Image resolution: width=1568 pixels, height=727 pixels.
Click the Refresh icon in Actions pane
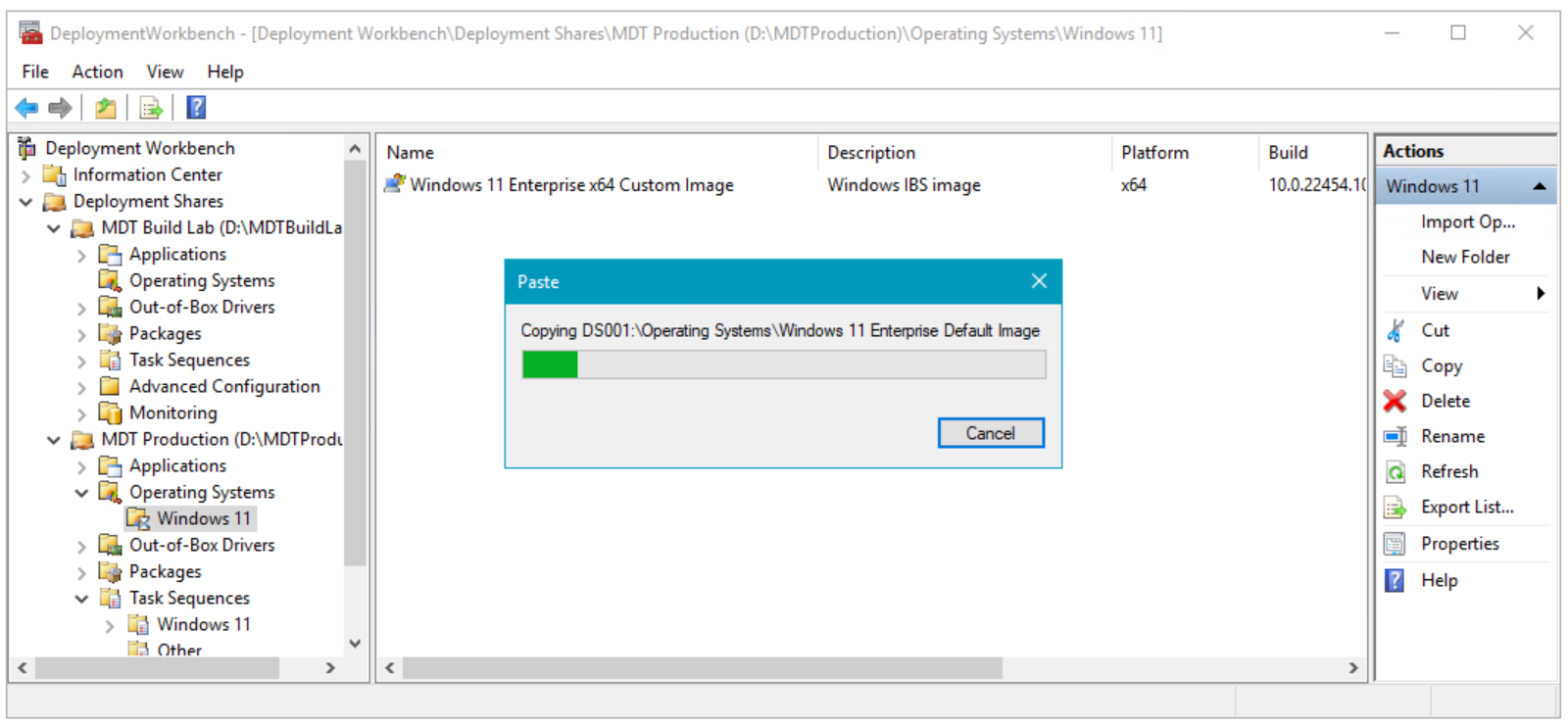coord(1395,471)
